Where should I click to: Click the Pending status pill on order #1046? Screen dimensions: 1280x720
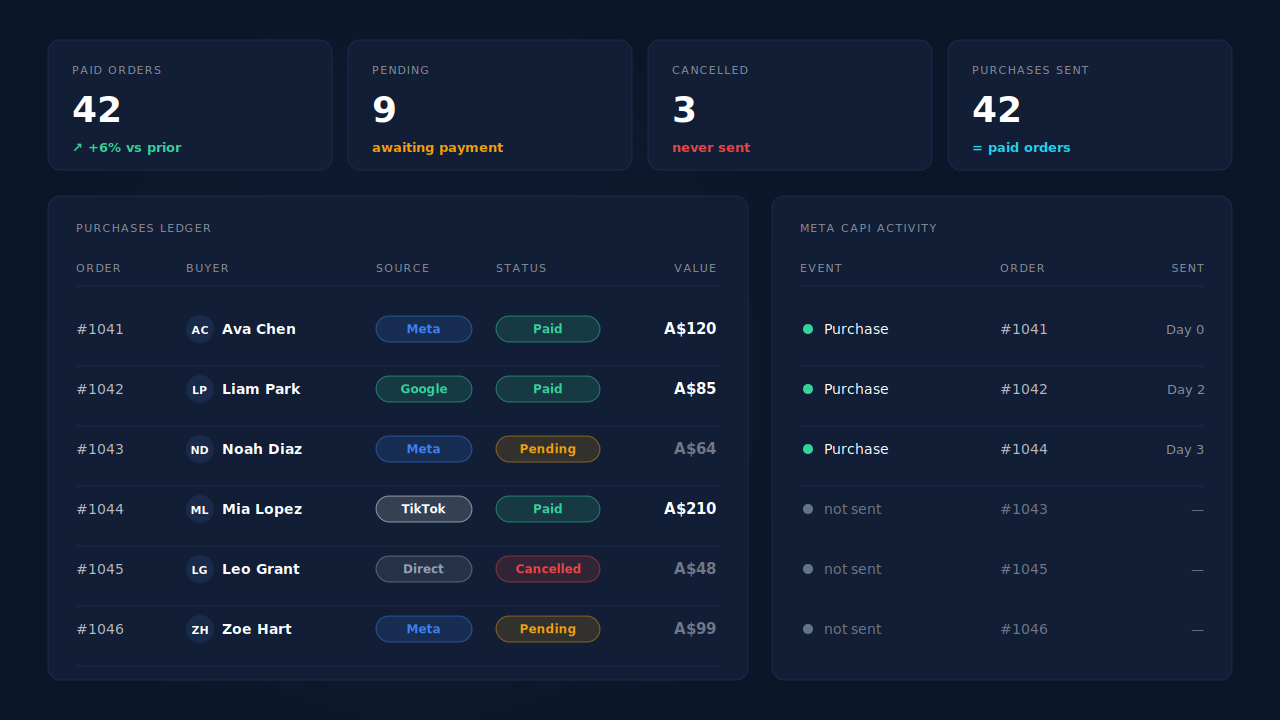tap(548, 629)
